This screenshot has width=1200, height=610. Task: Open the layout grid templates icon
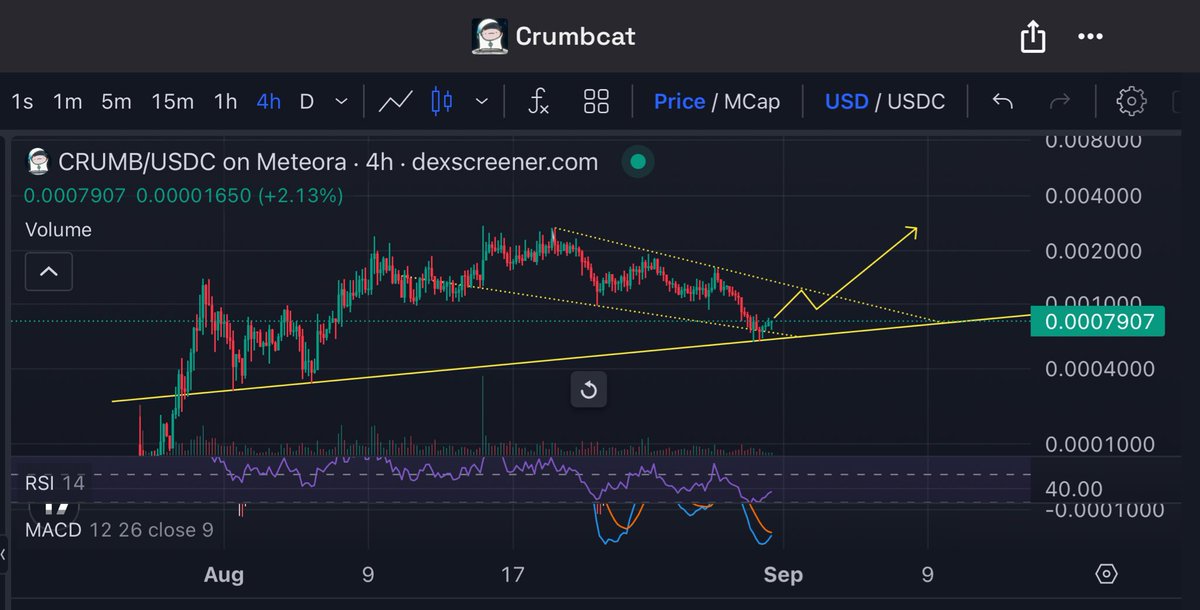point(597,101)
